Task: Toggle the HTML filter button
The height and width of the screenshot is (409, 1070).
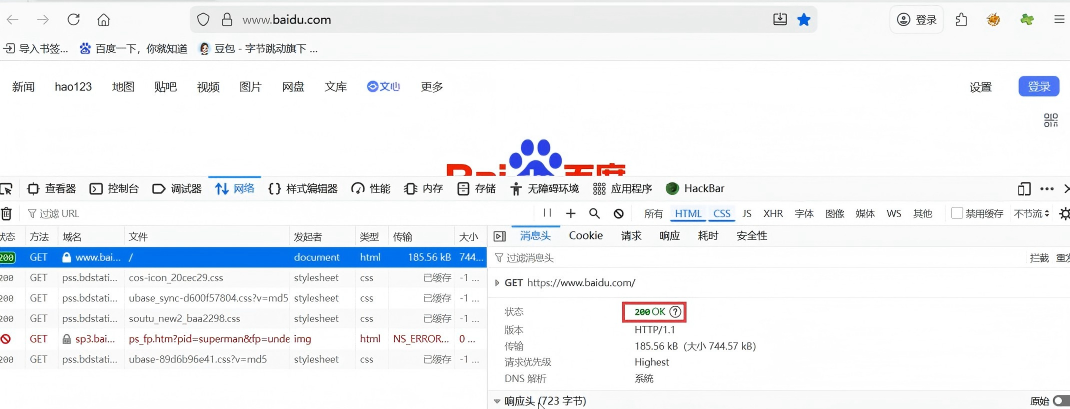Action: (x=688, y=214)
